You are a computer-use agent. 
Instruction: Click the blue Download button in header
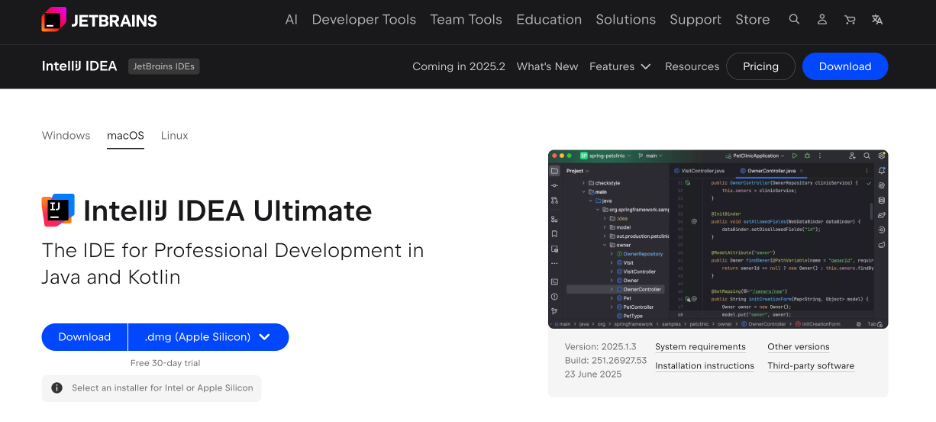[844, 67]
